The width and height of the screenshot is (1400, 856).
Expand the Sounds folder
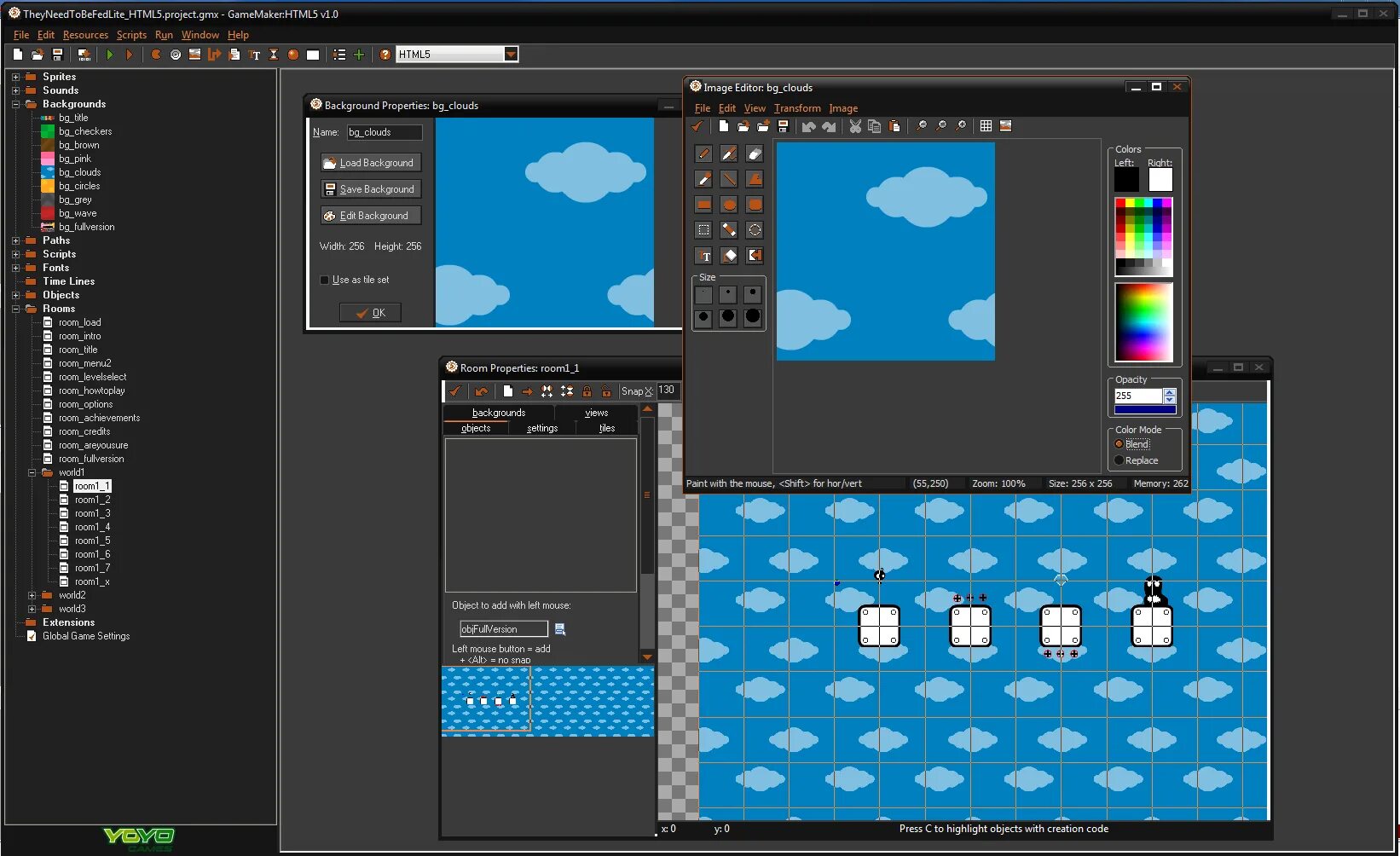pyautogui.click(x=15, y=90)
